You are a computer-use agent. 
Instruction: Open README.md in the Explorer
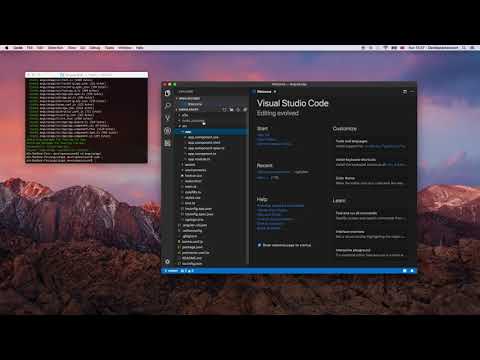pos(192,258)
